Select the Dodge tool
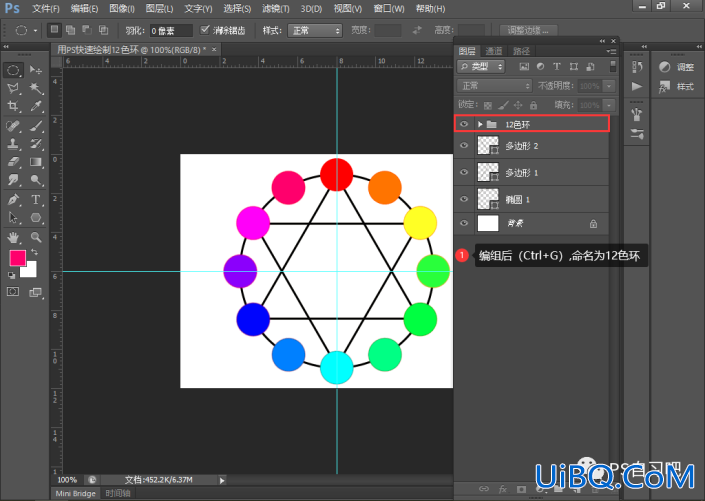This screenshot has width=705, height=501. (x=36, y=180)
